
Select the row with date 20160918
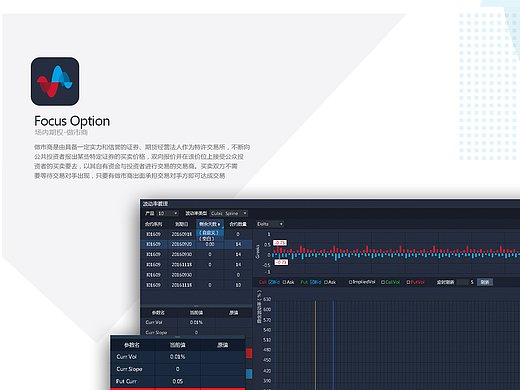click(x=196, y=234)
